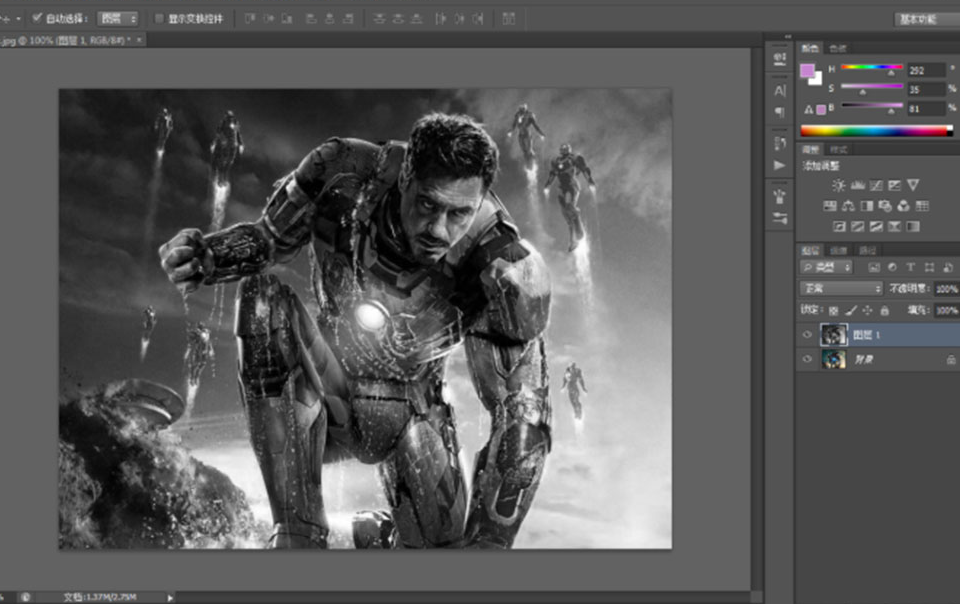Click the Brightness/Contrast adjustment sun icon

[x=838, y=185]
